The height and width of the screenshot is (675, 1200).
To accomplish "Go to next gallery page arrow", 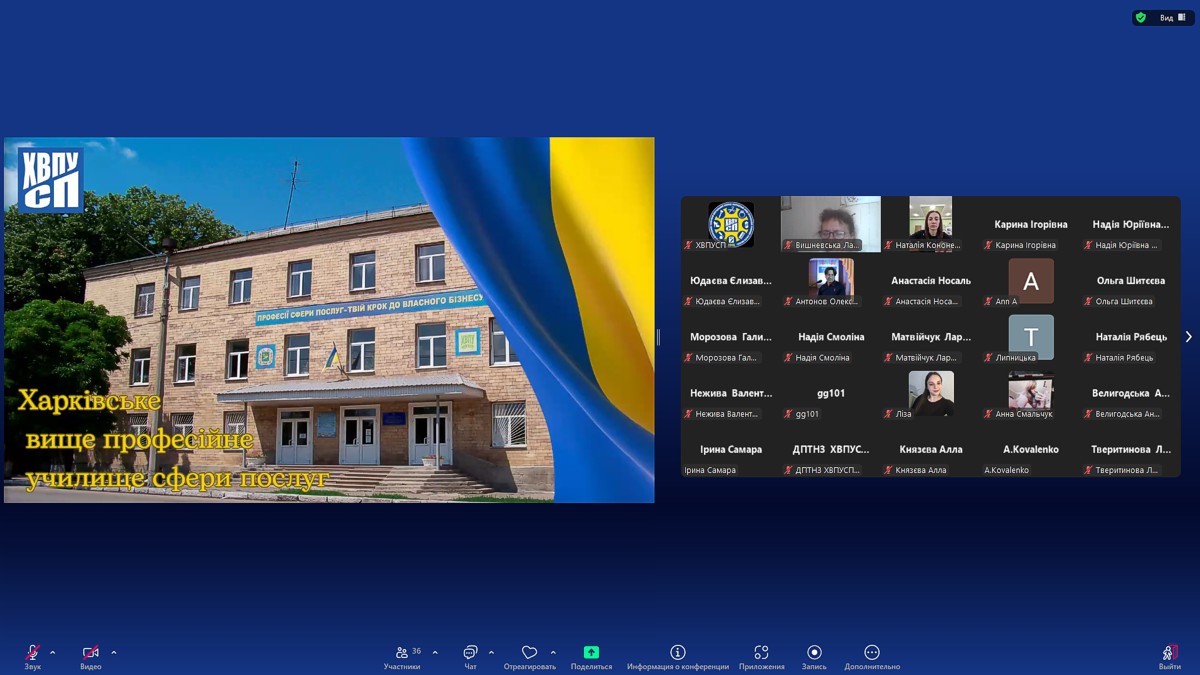I will (x=1188, y=337).
